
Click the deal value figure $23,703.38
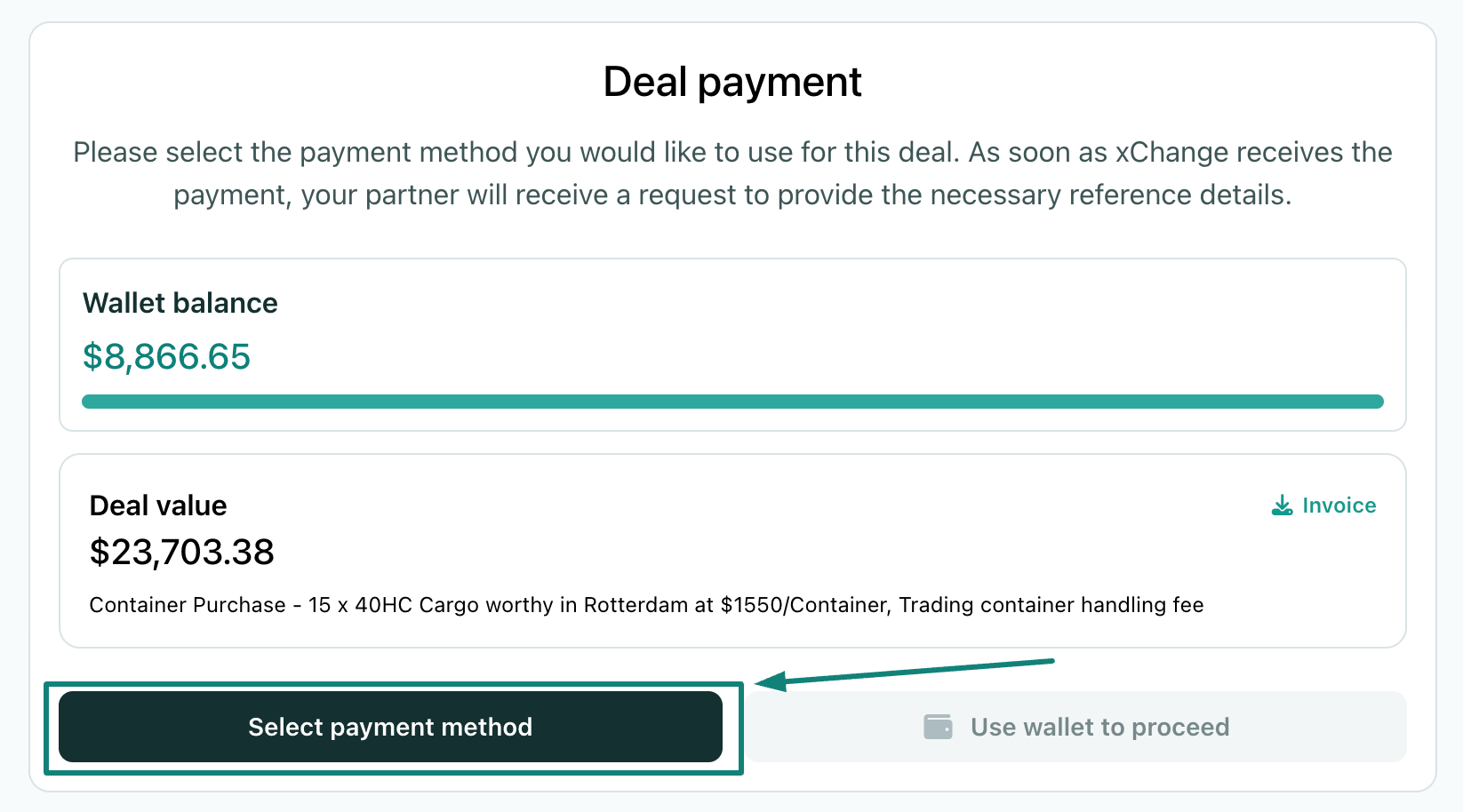[181, 553]
